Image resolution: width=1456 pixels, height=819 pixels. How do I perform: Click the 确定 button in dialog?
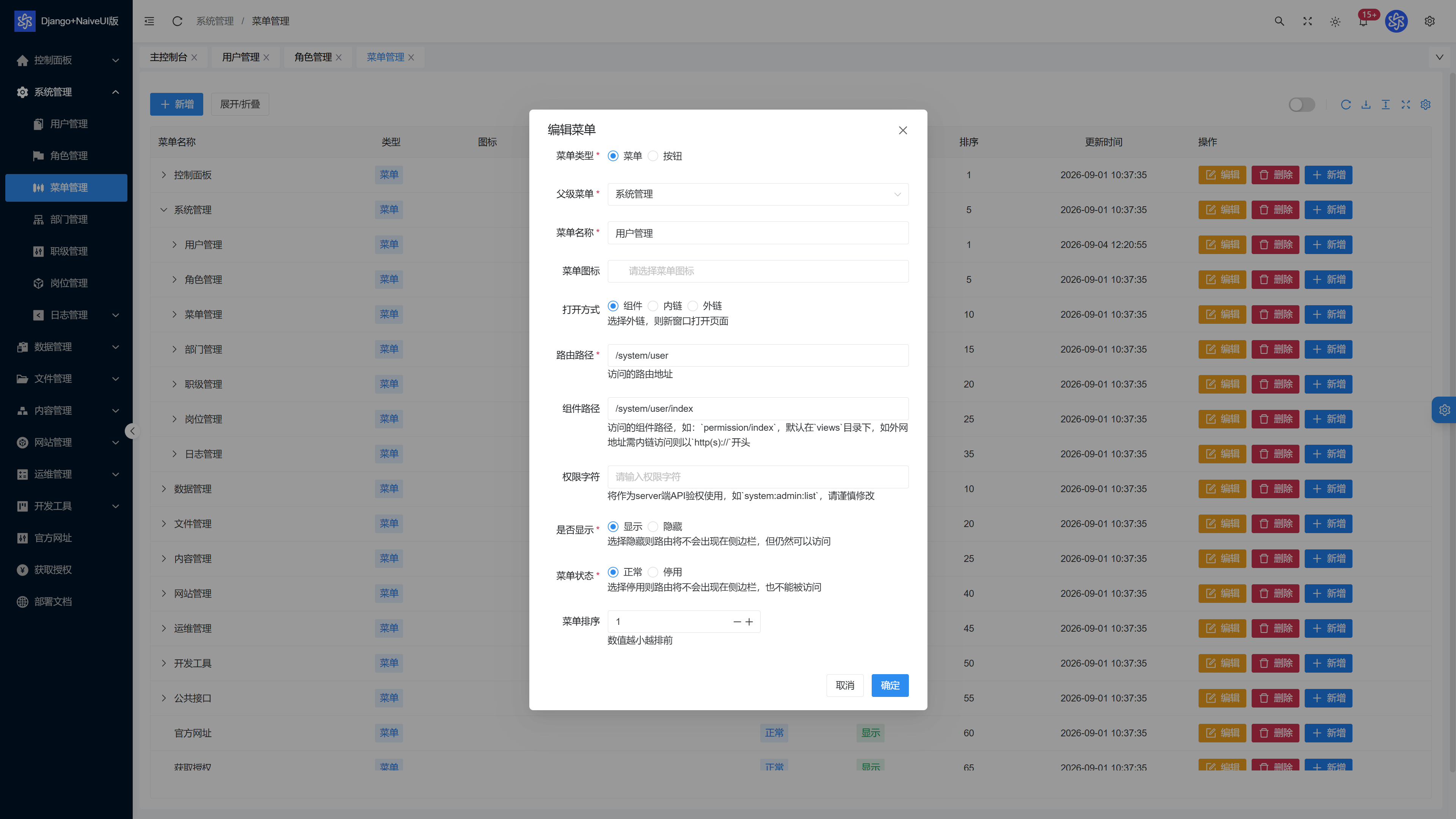coord(890,685)
